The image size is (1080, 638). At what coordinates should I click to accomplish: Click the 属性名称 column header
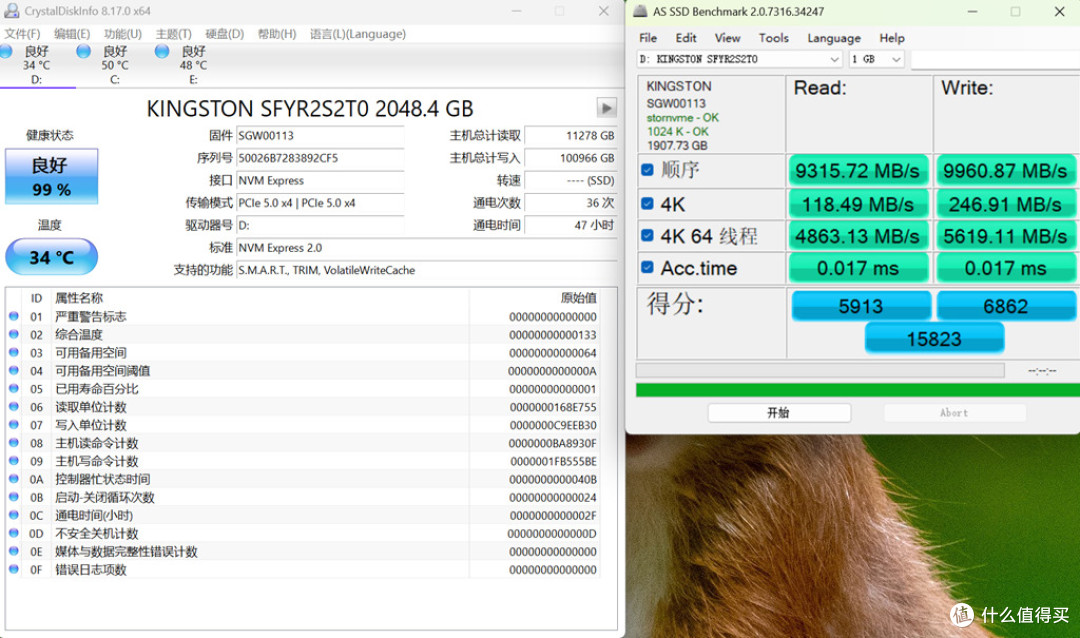pos(79,298)
